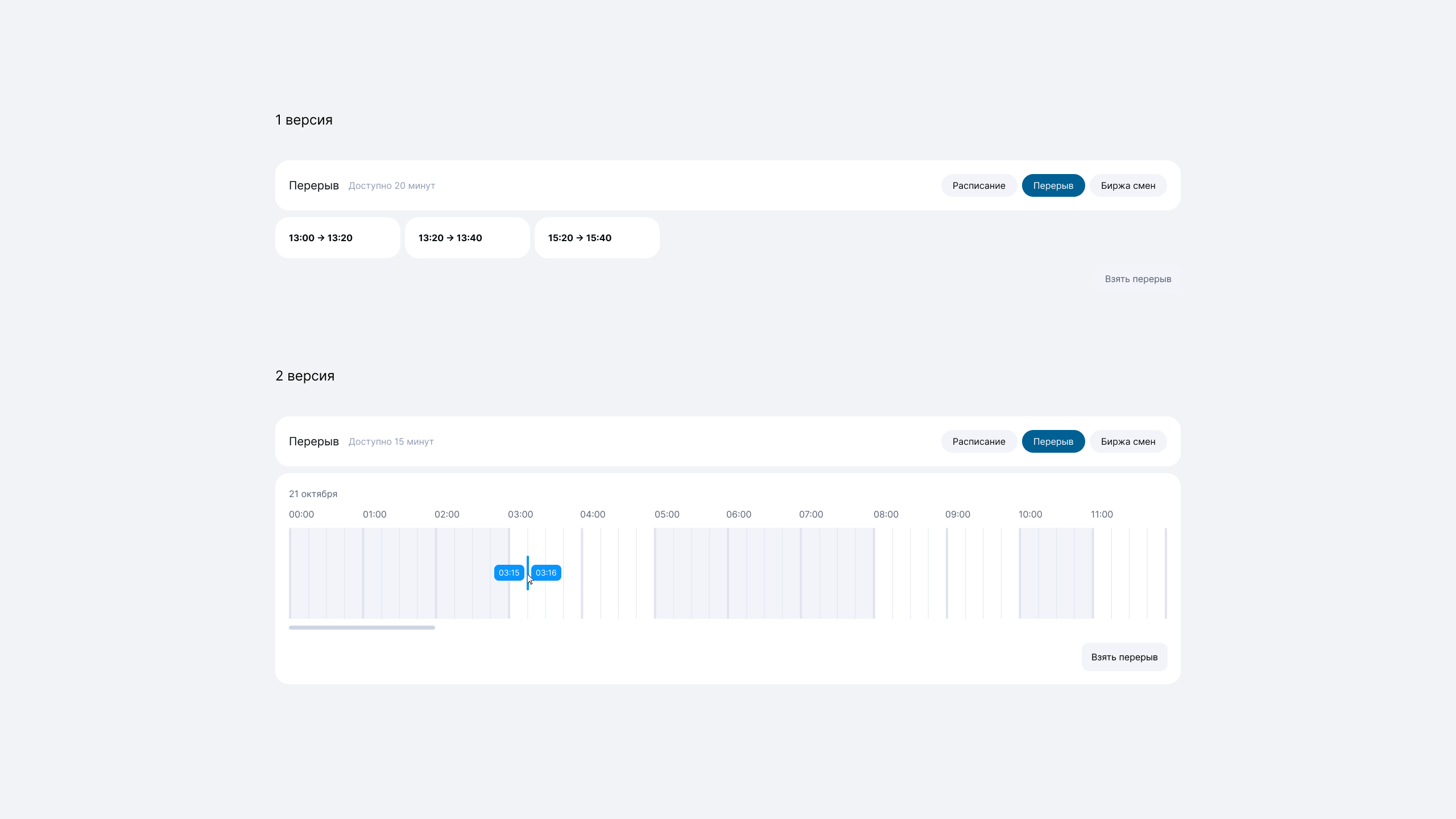Click the shaded block under 10:00
The height and width of the screenshot is (819, 1456).
coord(1056,573)
